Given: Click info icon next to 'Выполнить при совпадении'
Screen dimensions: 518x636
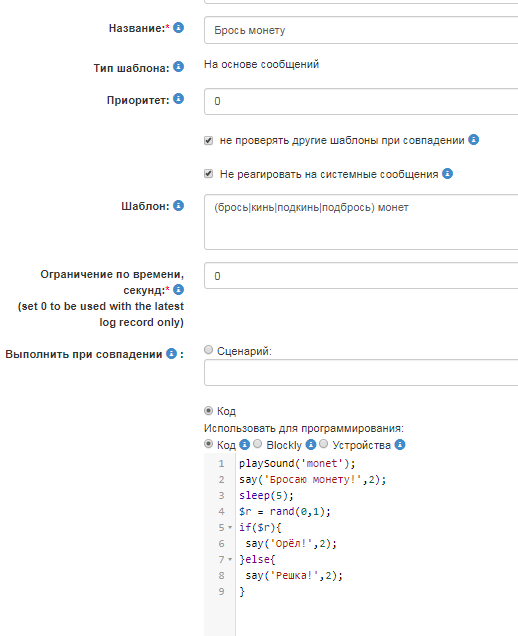Looking at the screenshot, I should click(172, 354).
